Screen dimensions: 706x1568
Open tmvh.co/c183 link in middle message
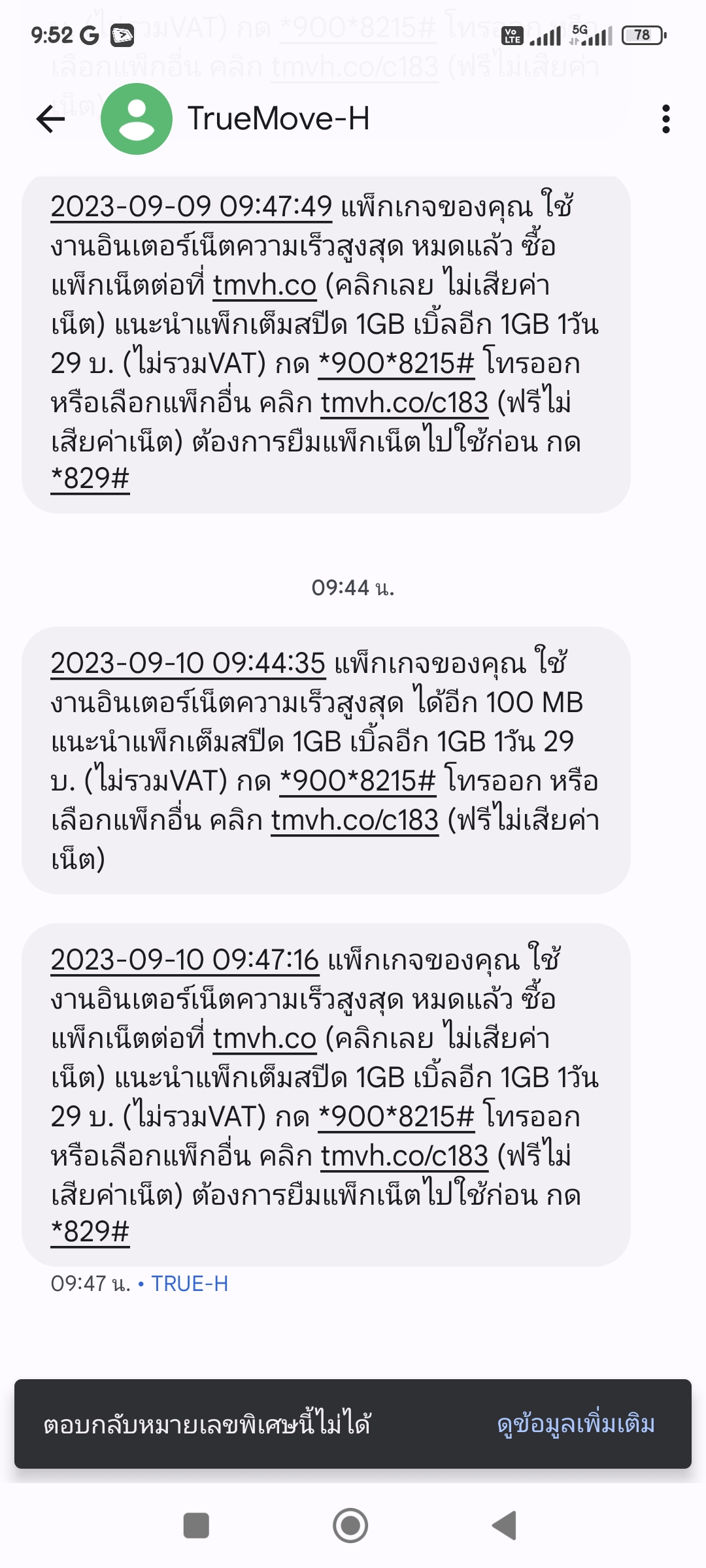[x=355, y=820]
